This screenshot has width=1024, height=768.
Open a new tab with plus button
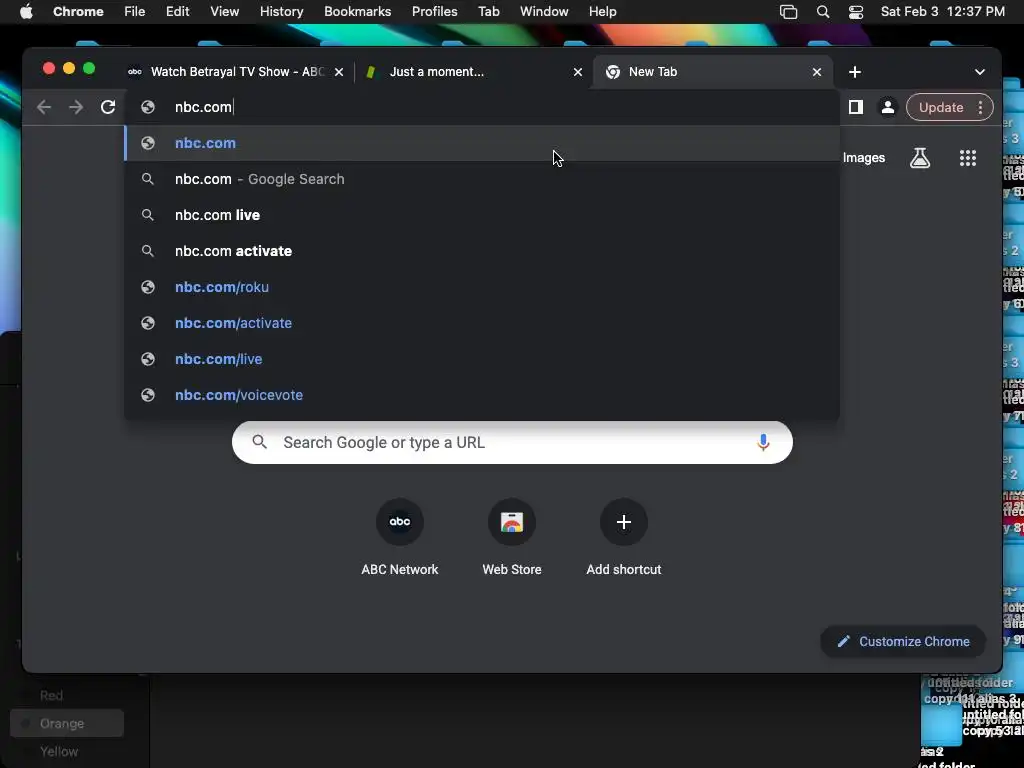[855, 72]
